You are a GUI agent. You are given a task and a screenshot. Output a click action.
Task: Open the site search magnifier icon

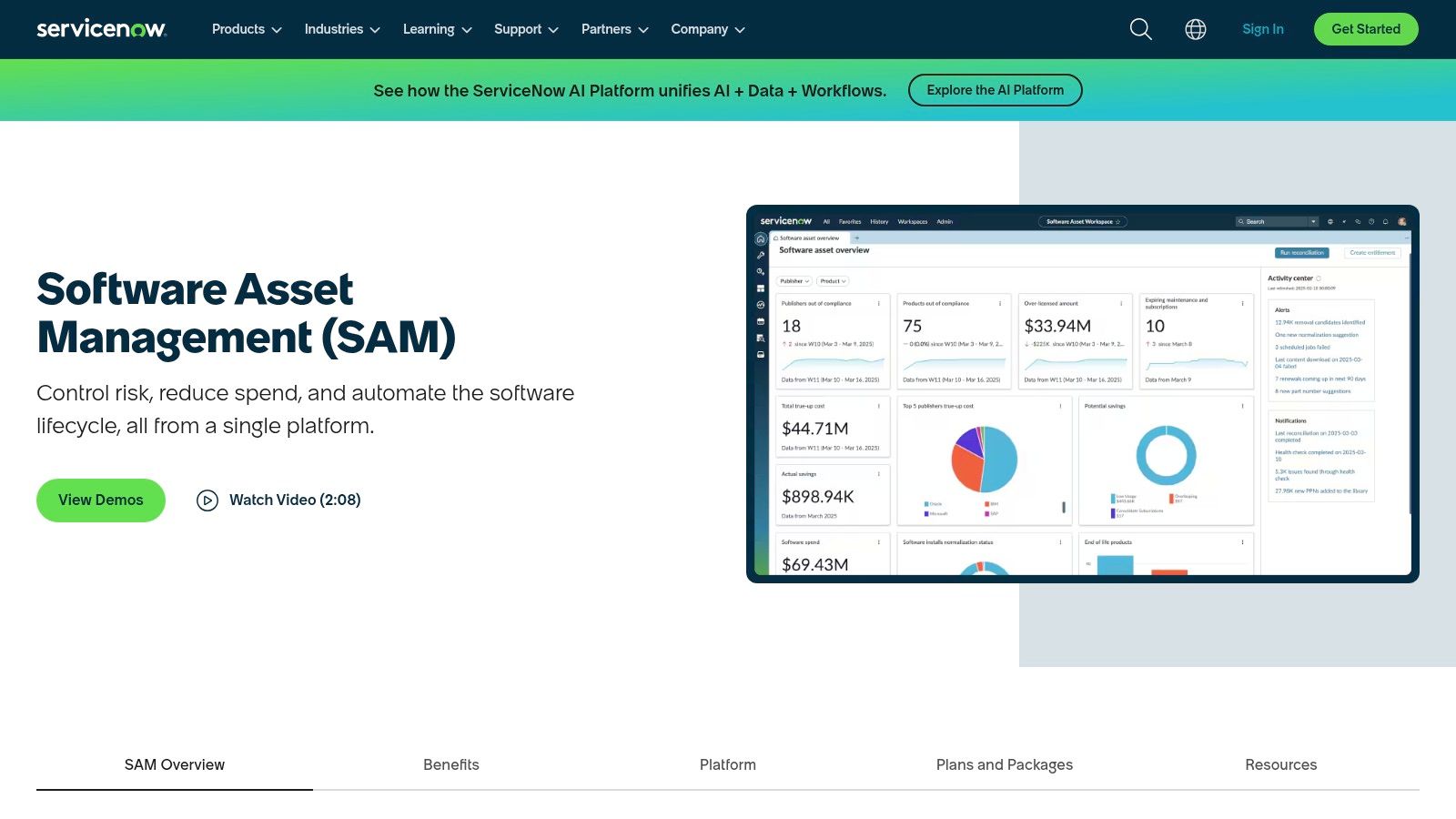(x=1140, y=29)
